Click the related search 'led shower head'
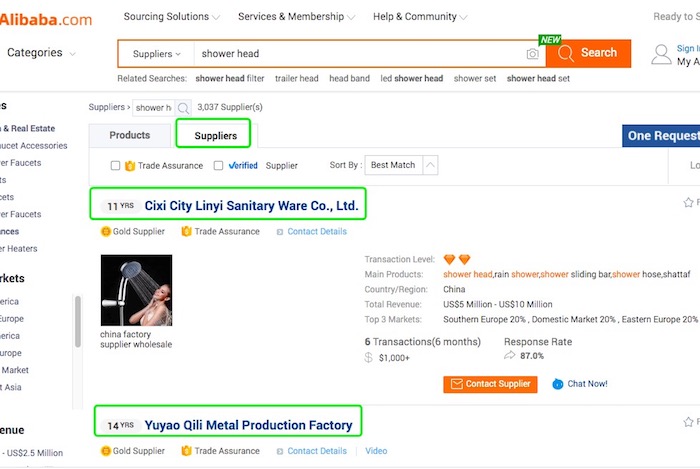 click(412, 79)
